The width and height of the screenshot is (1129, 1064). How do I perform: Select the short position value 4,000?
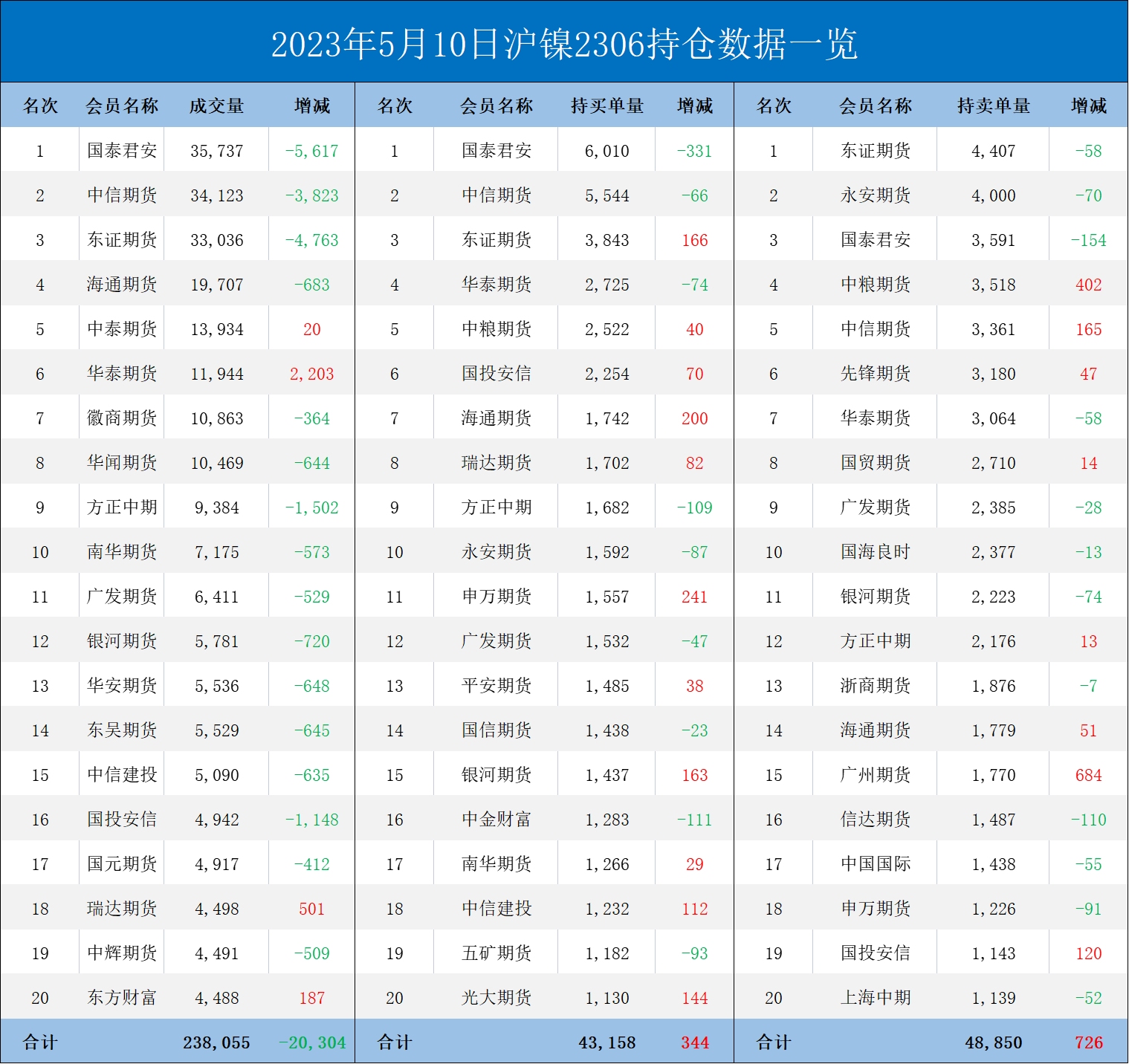[993, 195]
